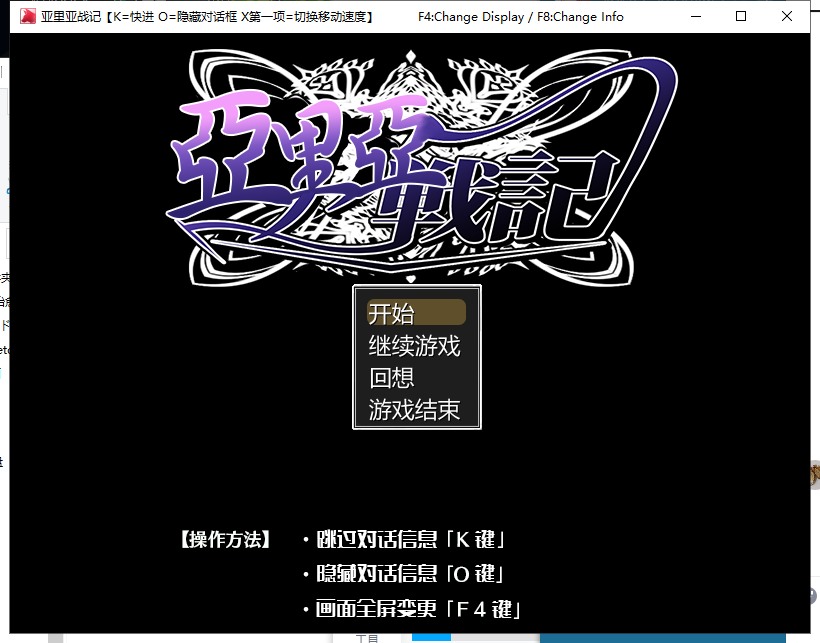This screenshot has width=820, height=643.
Task: Maximize the game window
Action: click(x=741, y=17)
